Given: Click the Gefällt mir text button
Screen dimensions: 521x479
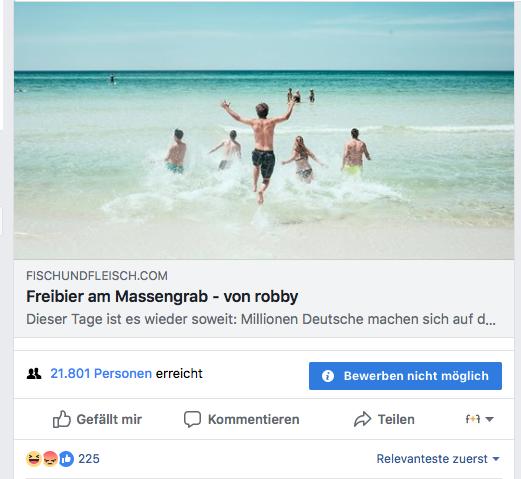Looking at the screenshot, I should click(x=109, y=419).
